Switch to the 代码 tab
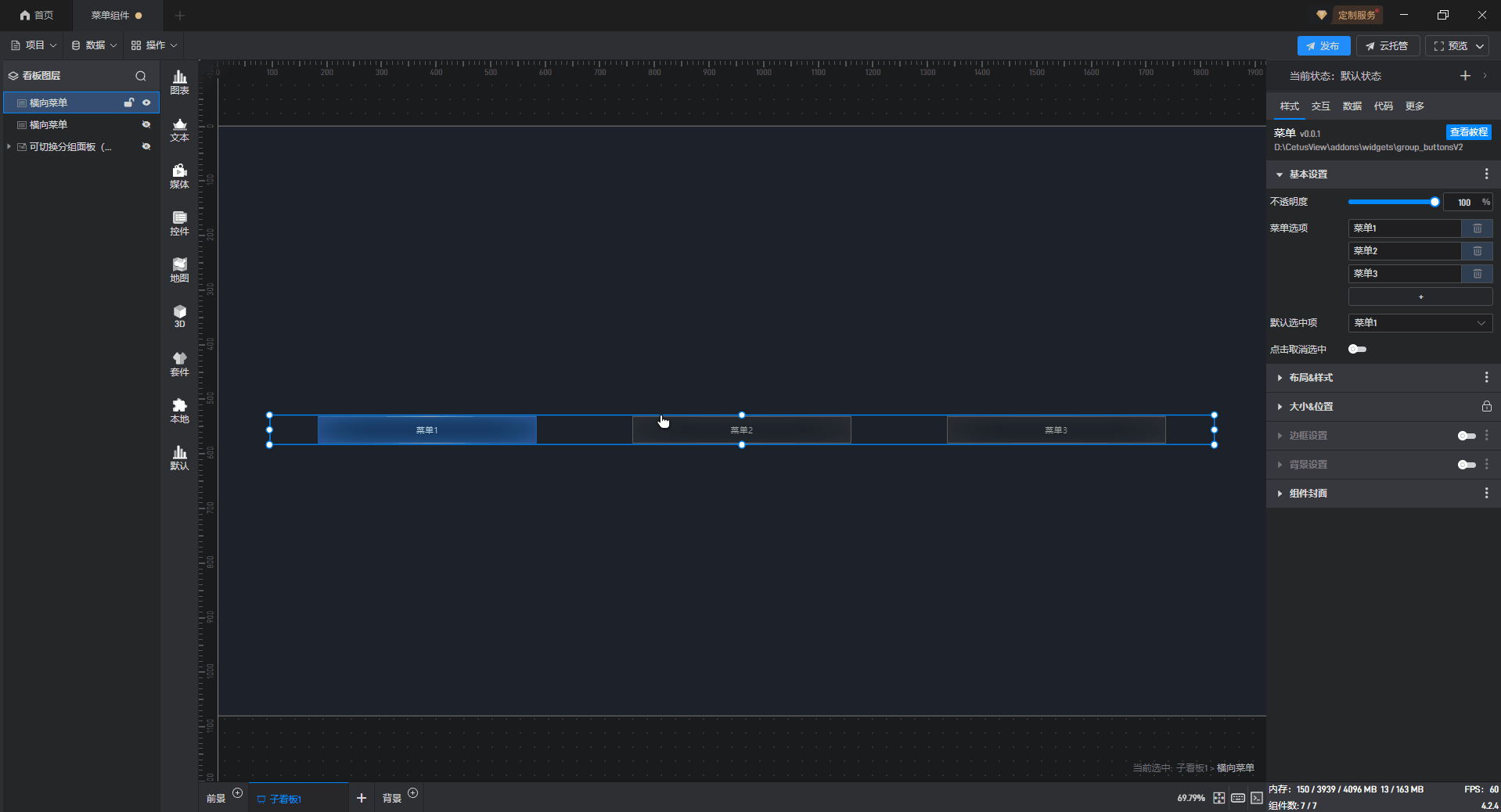The image size is (1501, 812). 1383,106
